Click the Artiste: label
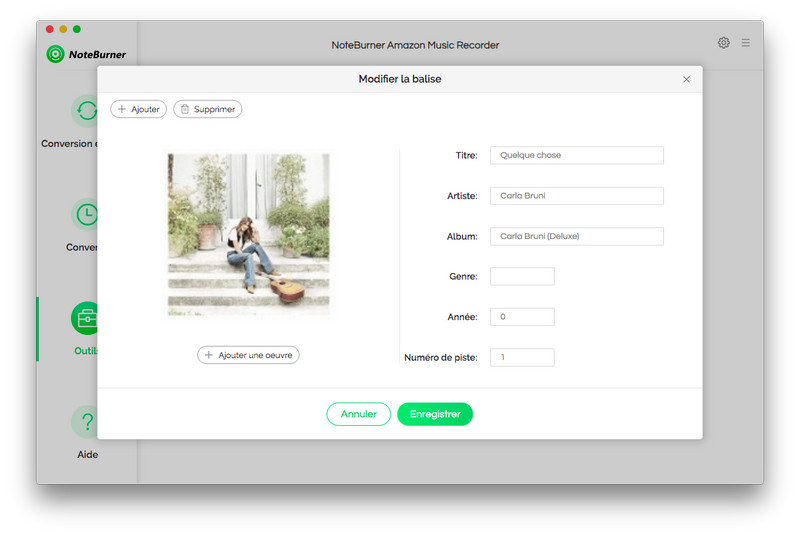This screenshot has height=536, width=800. click(x=462, y=196)
